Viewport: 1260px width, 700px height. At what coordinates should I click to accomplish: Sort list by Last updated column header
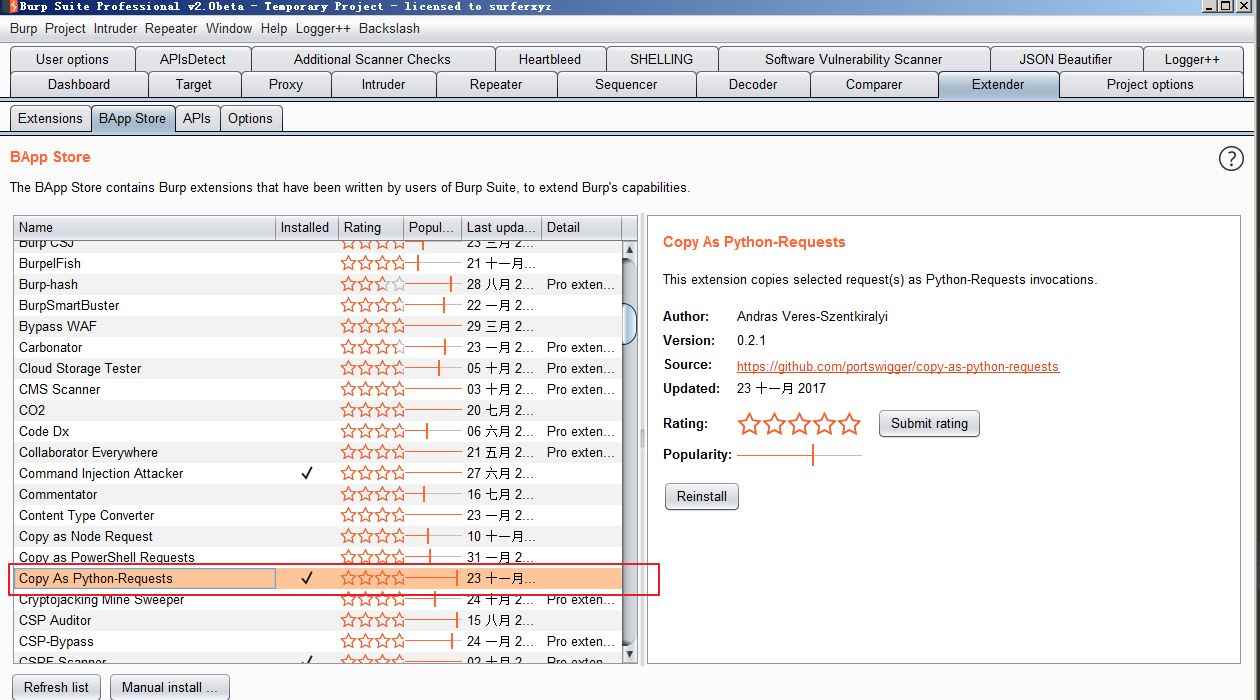coord(502,227)
